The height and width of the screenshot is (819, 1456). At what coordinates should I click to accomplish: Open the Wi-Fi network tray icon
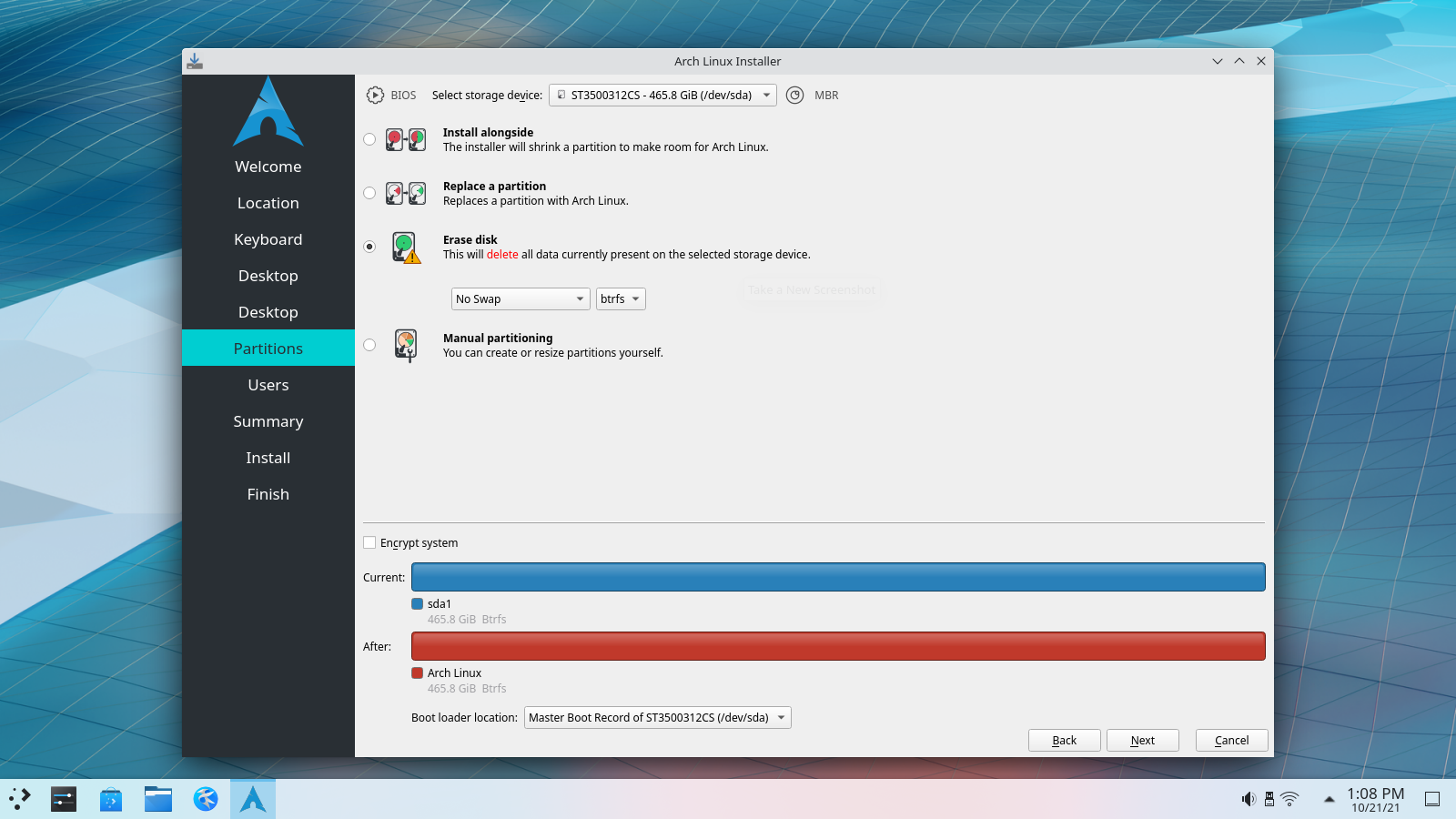click(1289, 799)
